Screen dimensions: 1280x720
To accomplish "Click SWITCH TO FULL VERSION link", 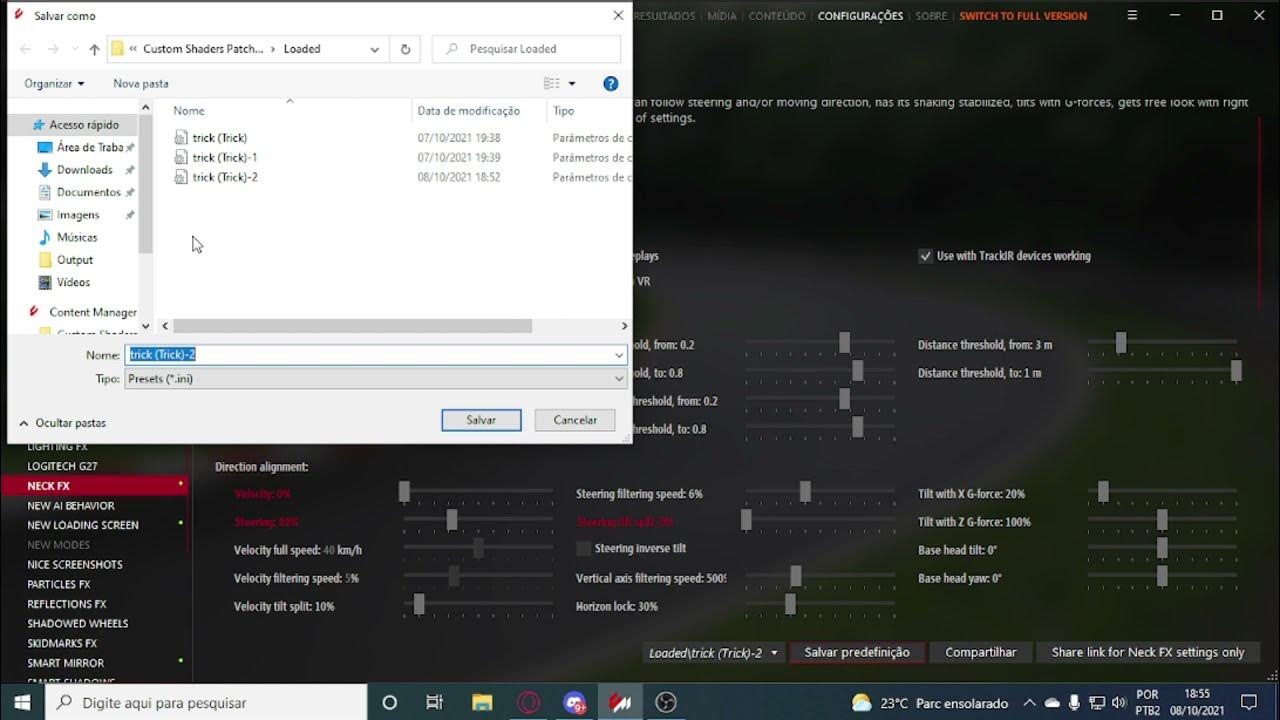I will [x=1023, y=16].
